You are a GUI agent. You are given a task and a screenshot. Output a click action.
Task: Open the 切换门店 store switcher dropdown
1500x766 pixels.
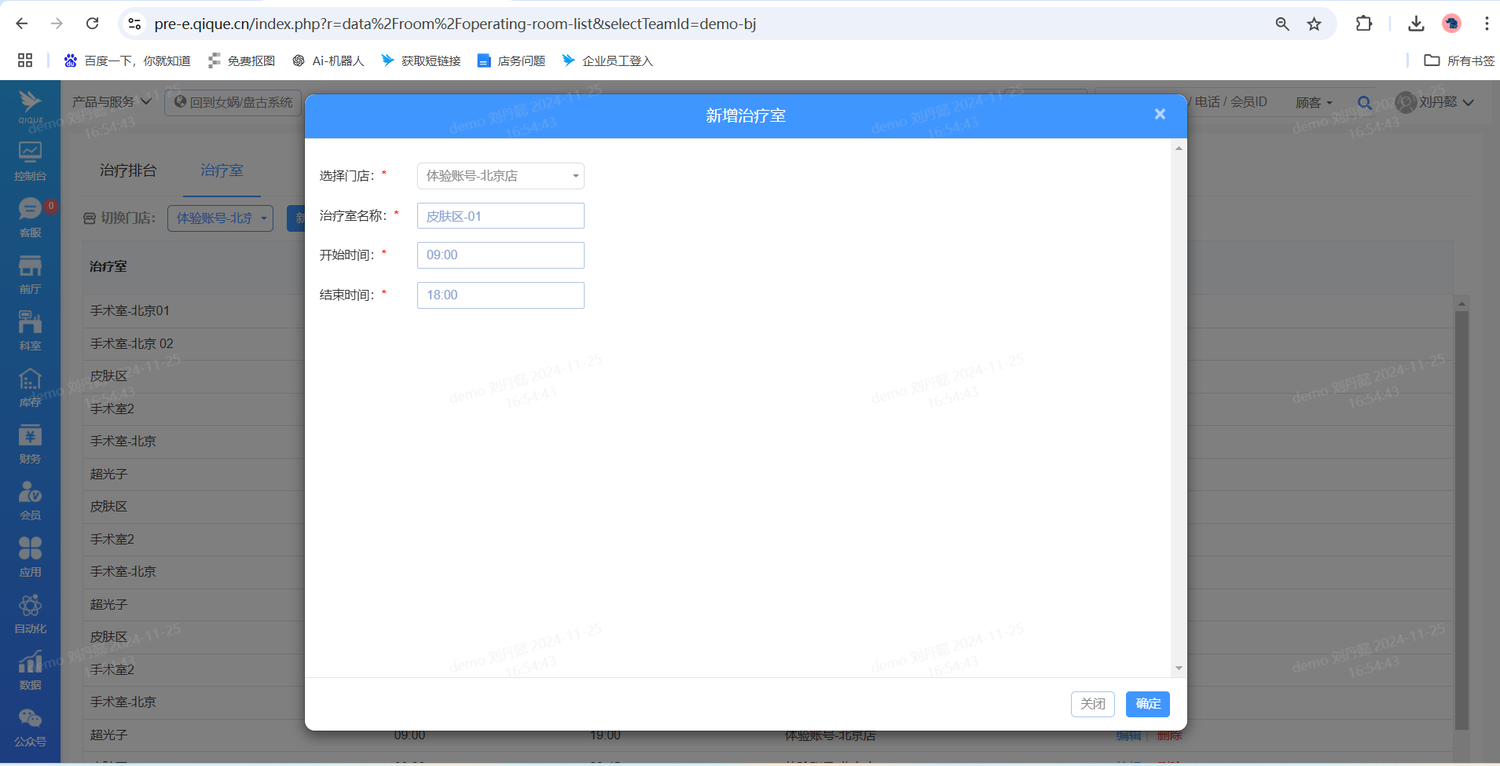(x=220, y=218)
